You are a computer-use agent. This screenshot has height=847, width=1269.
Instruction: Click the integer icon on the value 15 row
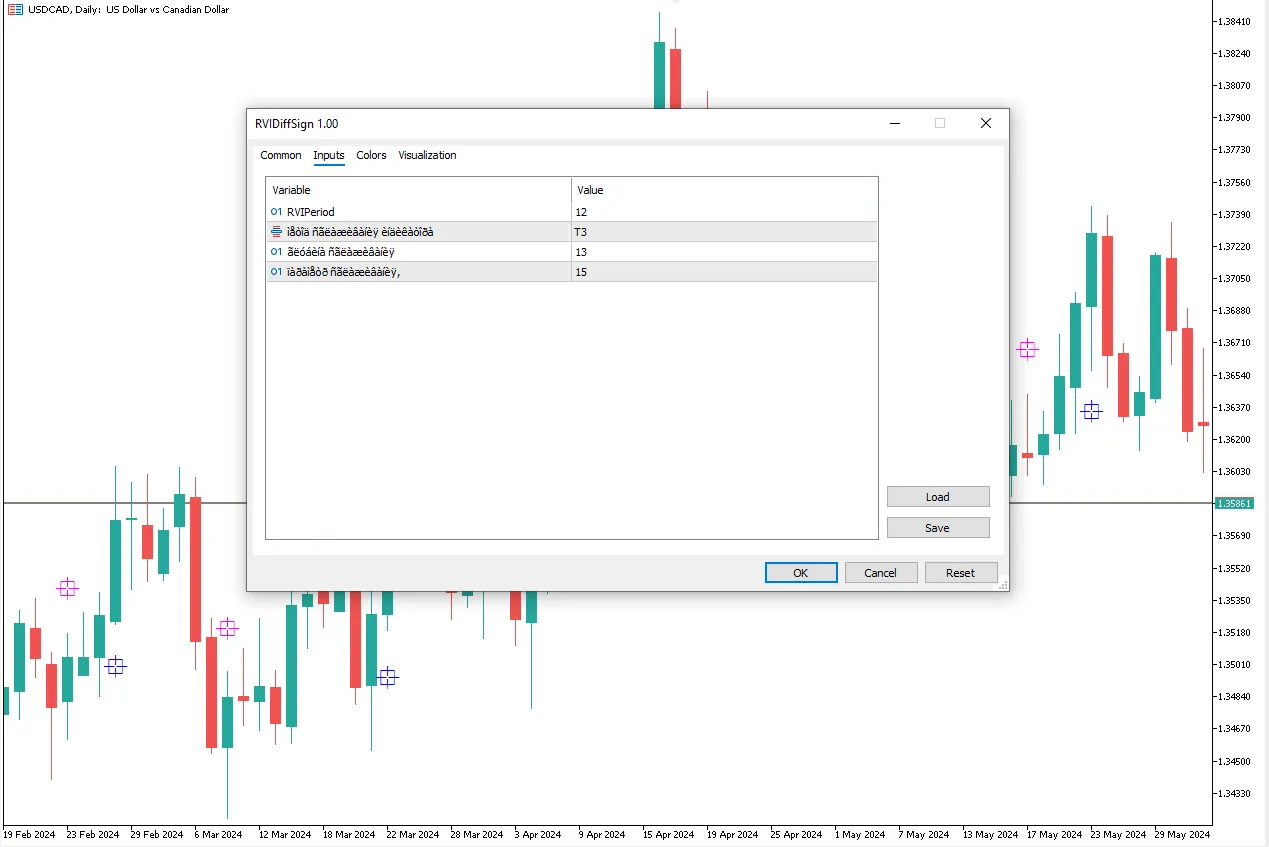coord(277,272)
